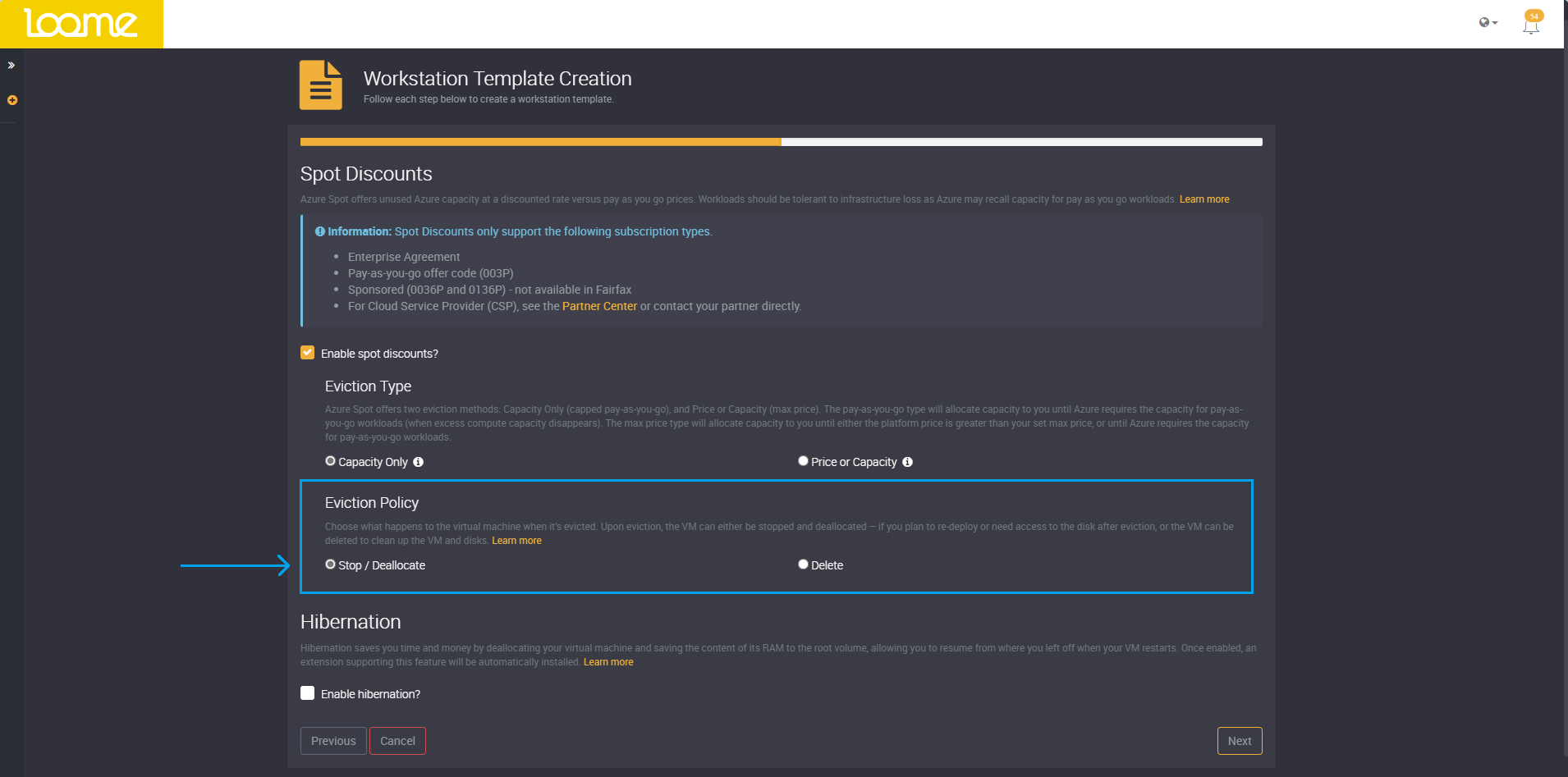Image resolution: width=1568 pixels, height=777 pixels.
Task: Click the Cancel button
Action: click(x=397, y=741)
